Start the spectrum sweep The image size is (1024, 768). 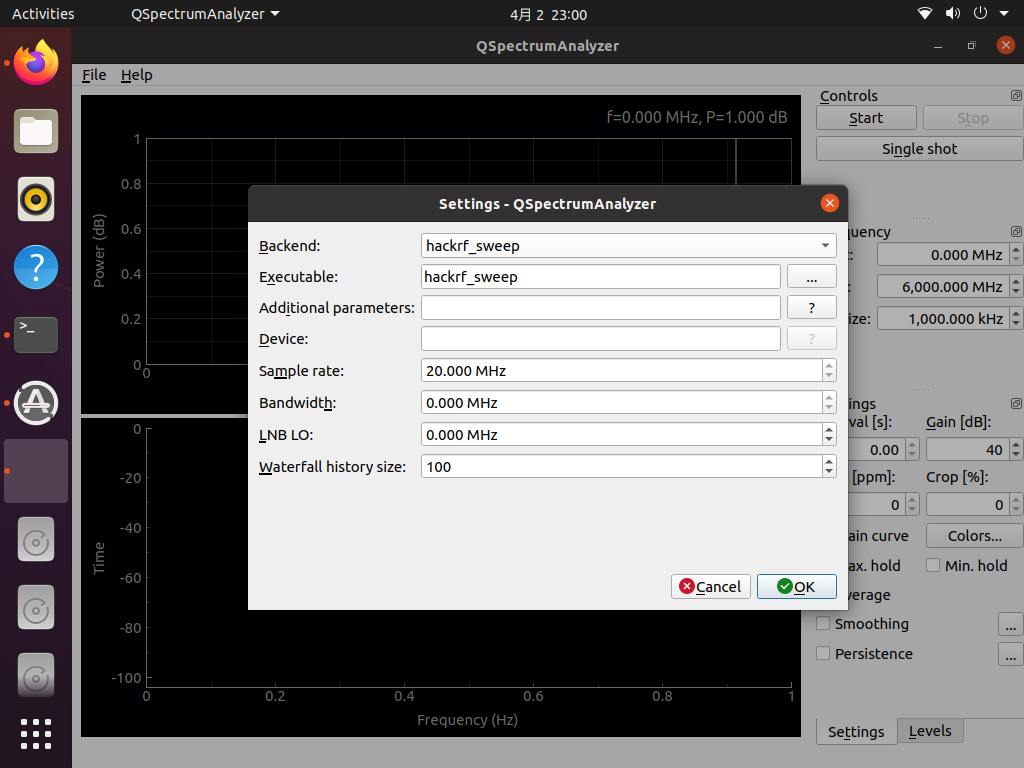(x=865, y=117)
